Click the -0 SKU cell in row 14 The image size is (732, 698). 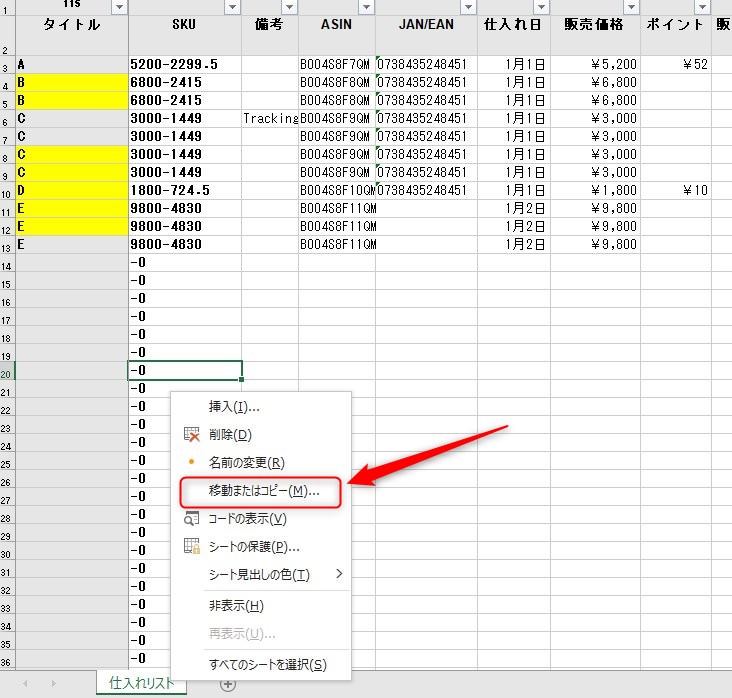(x=185, y=262)
